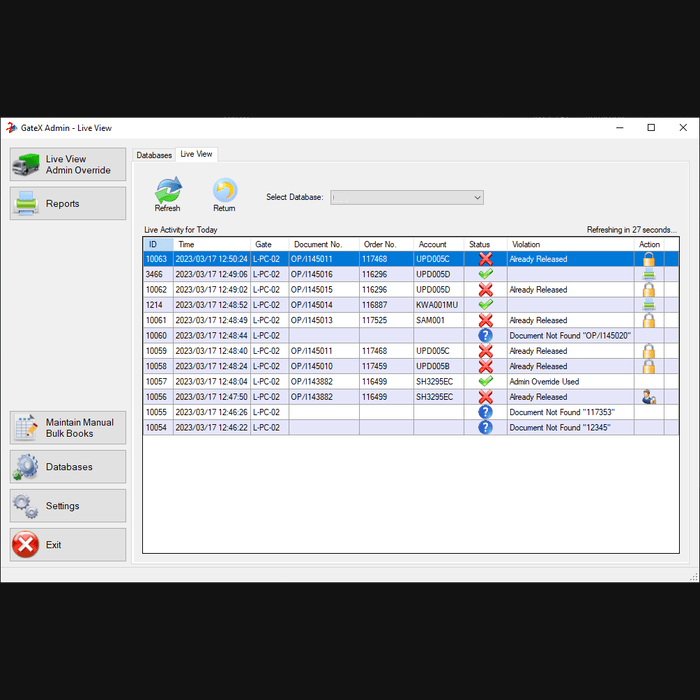Click the Document No. column header
Image resolution: width=700 pixels, height=700 pixels.
tap(324, 244)
